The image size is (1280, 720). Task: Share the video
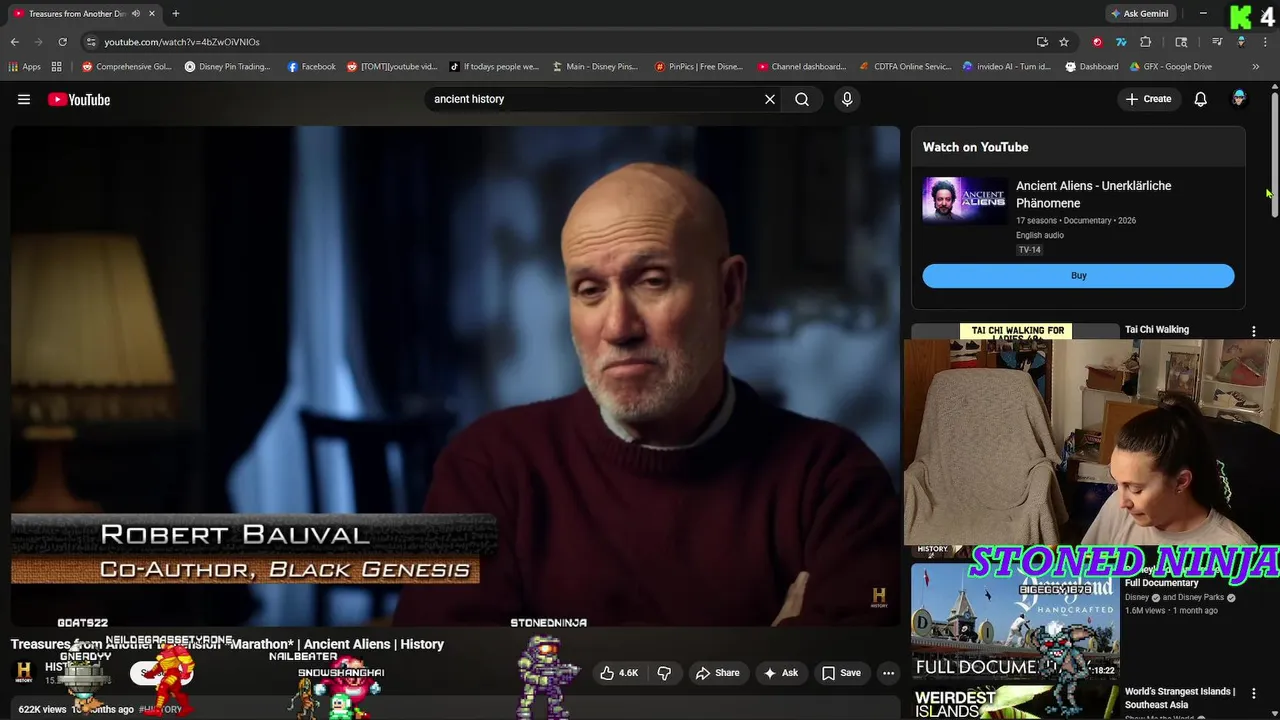(x=717, y=673)
